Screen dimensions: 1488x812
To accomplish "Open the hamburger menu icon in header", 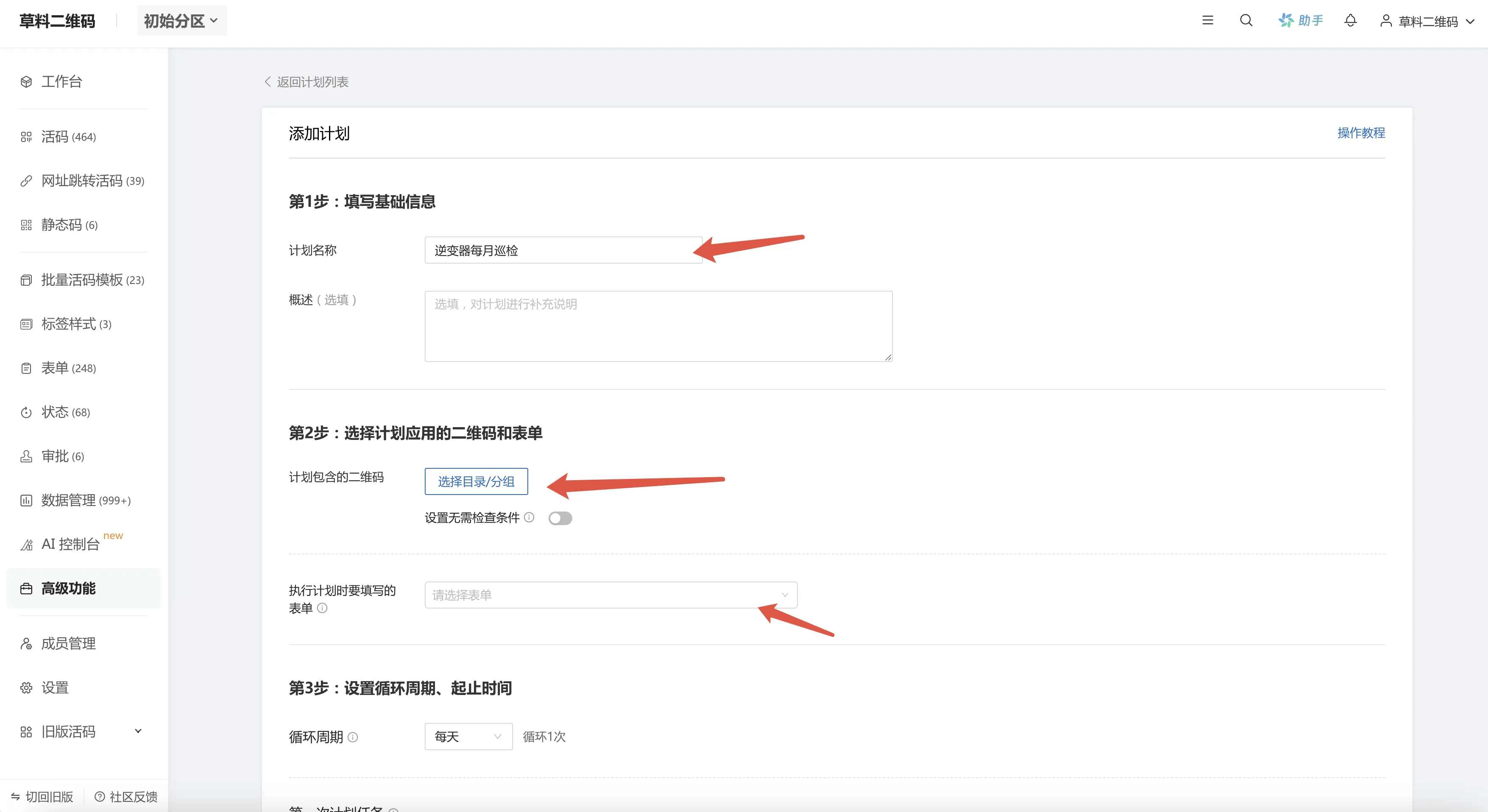I will pyautogui.click(x=1207, y=21).
